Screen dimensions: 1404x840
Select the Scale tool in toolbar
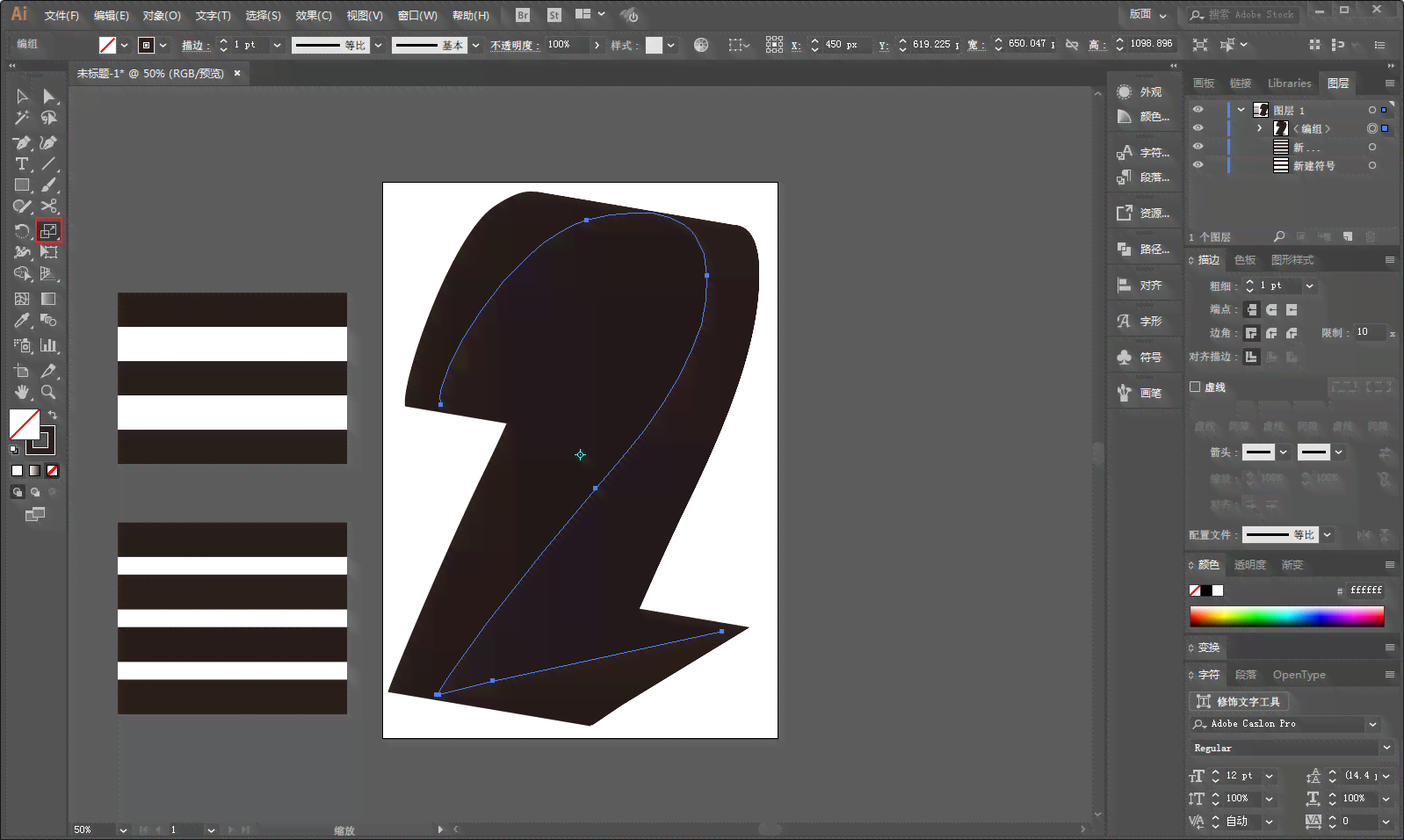pyautogui.click(x=48, y=231)
